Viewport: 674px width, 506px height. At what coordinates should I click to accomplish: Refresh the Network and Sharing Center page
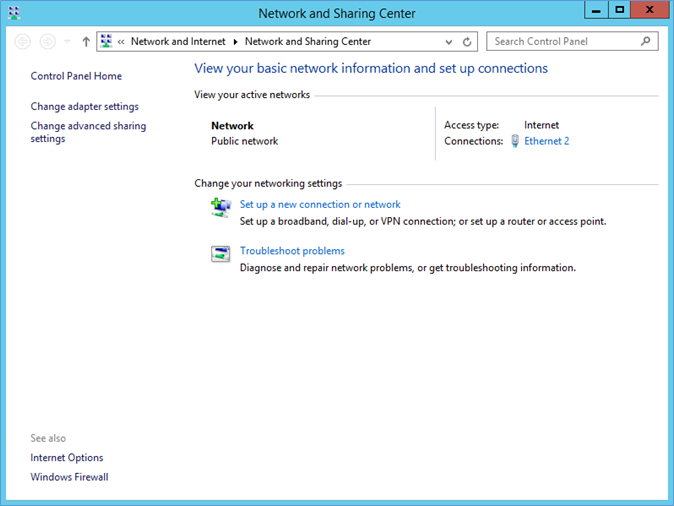click(467, 42)
